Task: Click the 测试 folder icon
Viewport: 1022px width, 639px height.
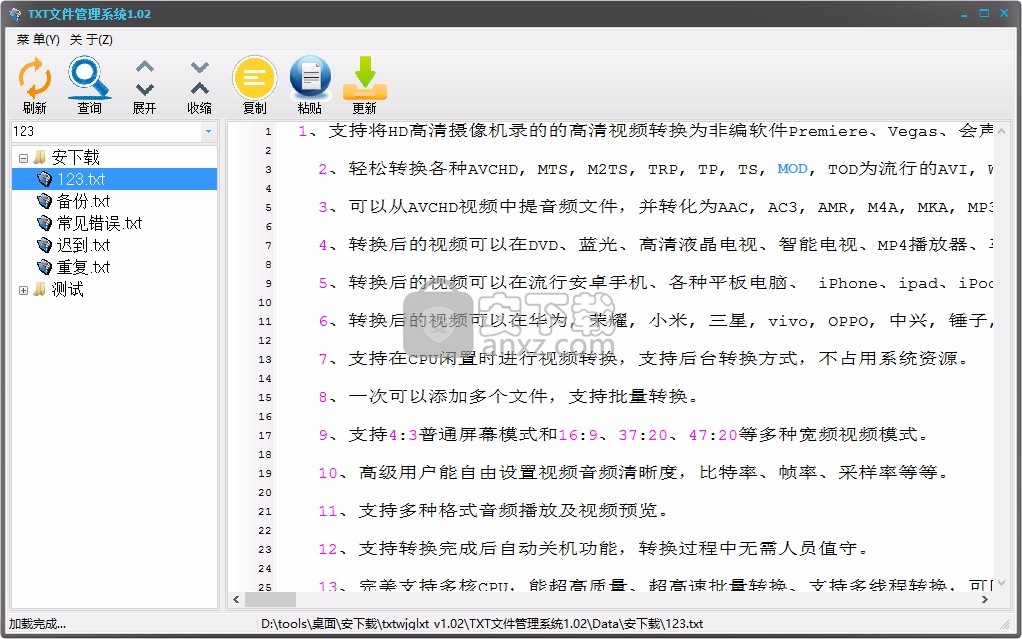Action: tap(40, 290)
